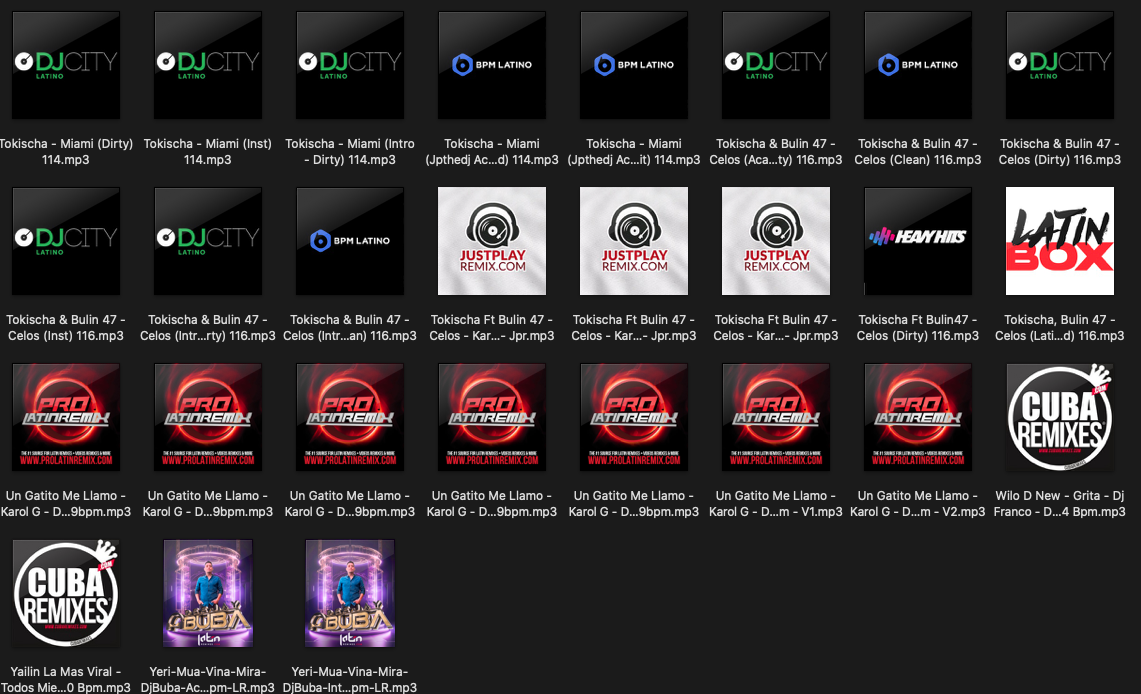Click Celos (Intr...rty) 116 DJ City thumbnail
This screenshot has width=1141, height=694.
coord(208,241)
